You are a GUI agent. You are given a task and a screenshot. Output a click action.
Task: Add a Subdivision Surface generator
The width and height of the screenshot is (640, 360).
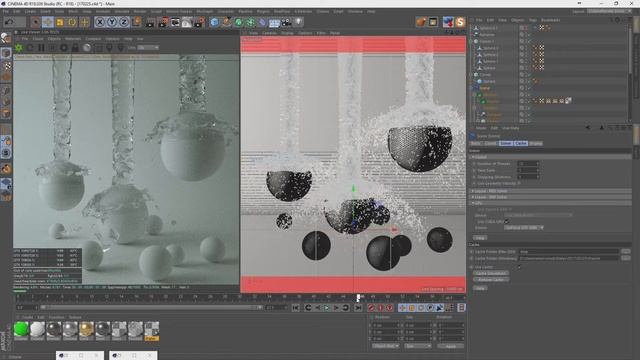[239, 22]
